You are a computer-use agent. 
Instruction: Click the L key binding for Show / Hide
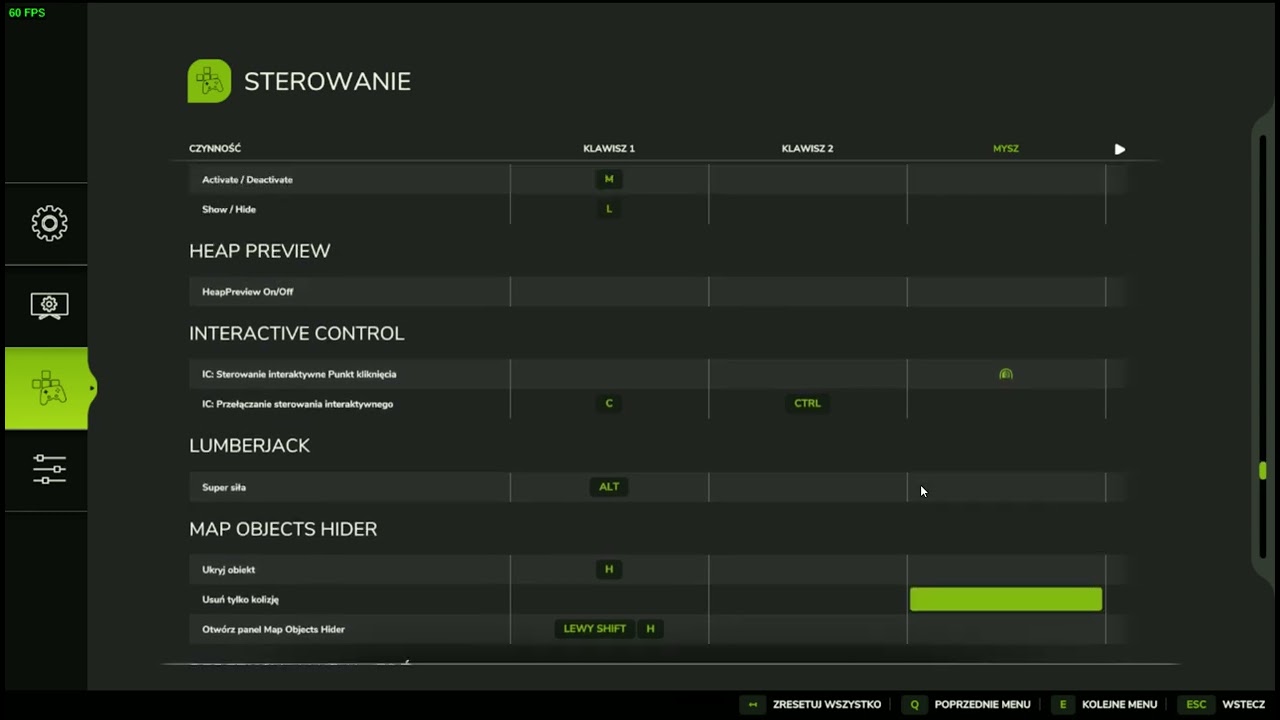point(609,209)
